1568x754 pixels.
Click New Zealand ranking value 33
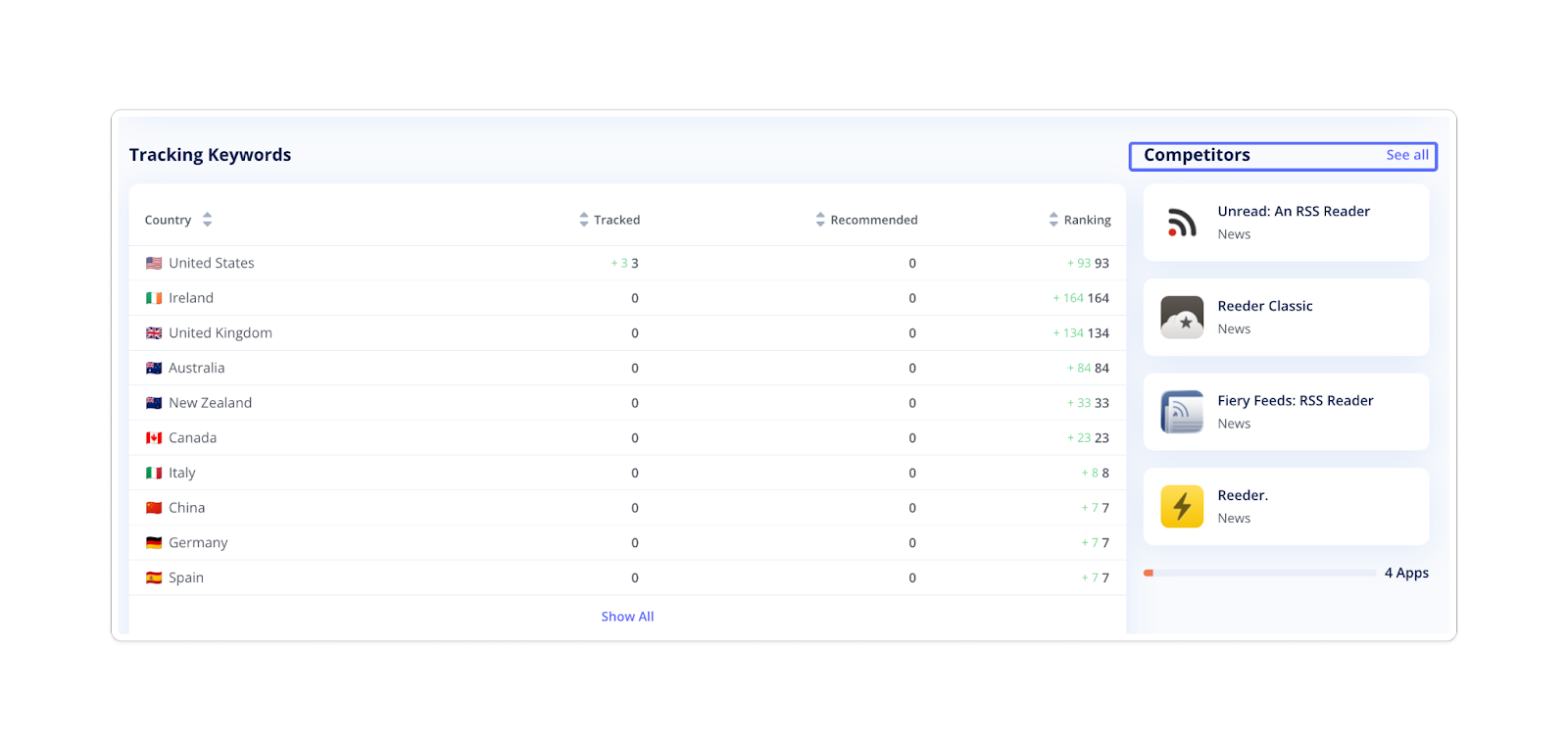[x=1102, y=403]
